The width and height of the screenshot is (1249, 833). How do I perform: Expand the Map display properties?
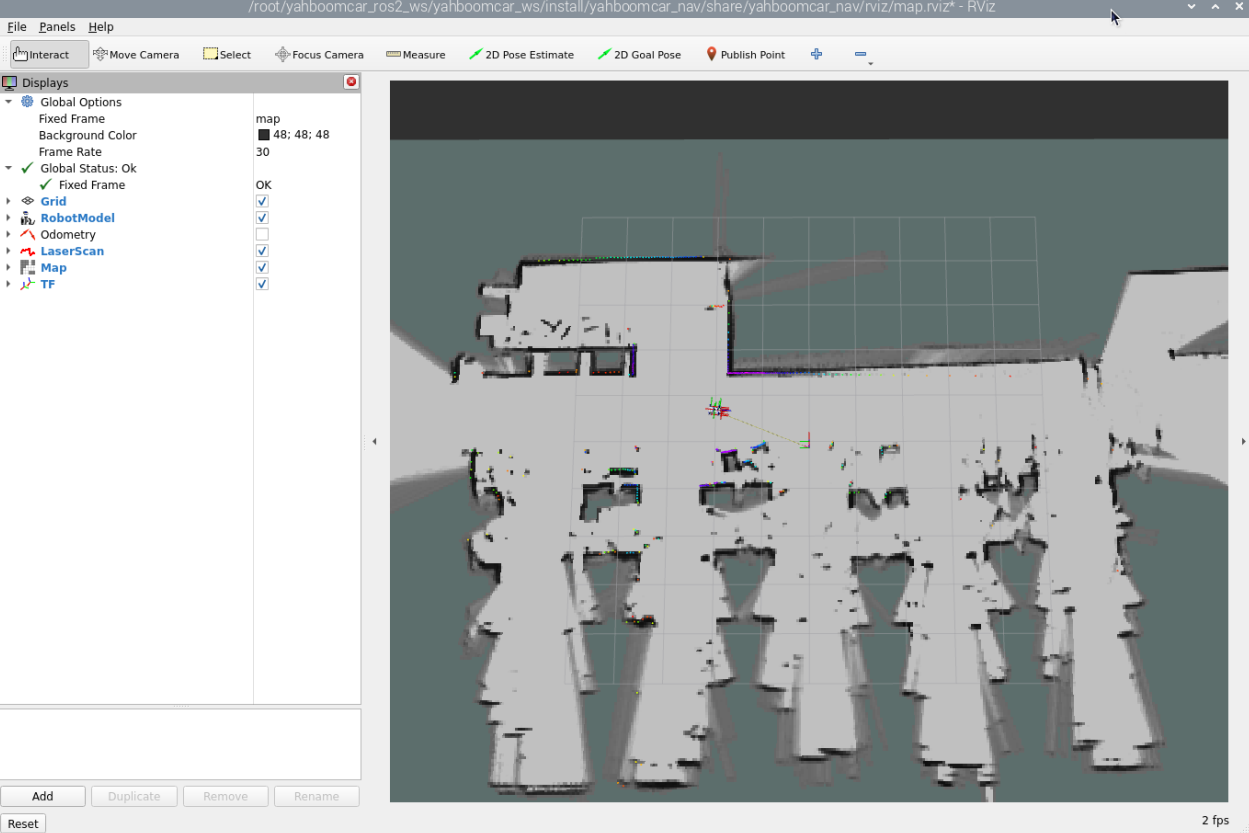coord(9,268)
